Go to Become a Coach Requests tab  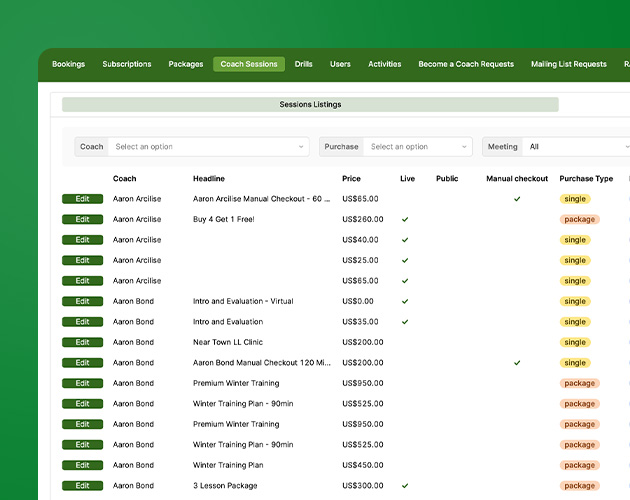pos(466,64)
